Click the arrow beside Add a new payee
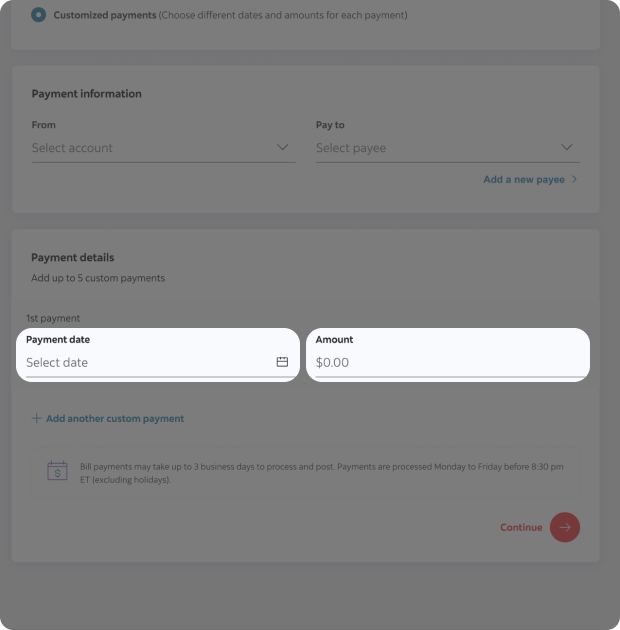This screenshot has width=620, height=630. 575,180
